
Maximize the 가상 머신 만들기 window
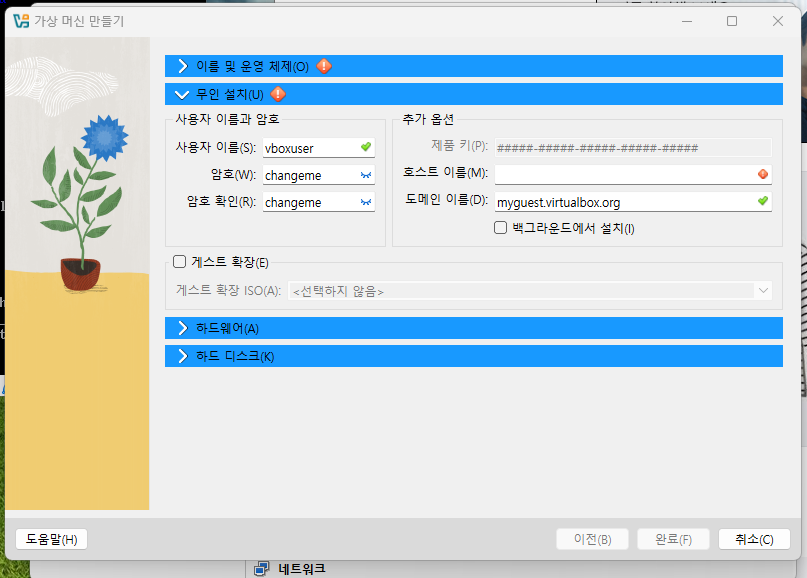click(732, 21)
